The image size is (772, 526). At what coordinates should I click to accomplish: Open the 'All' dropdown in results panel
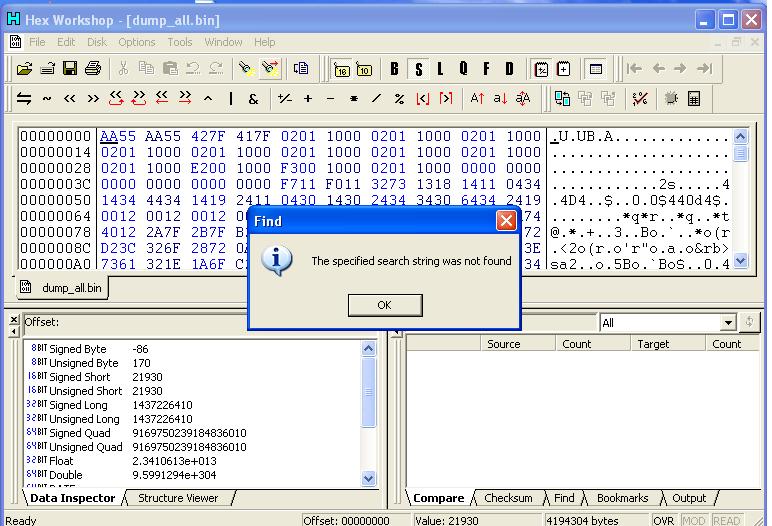(727, 323)
